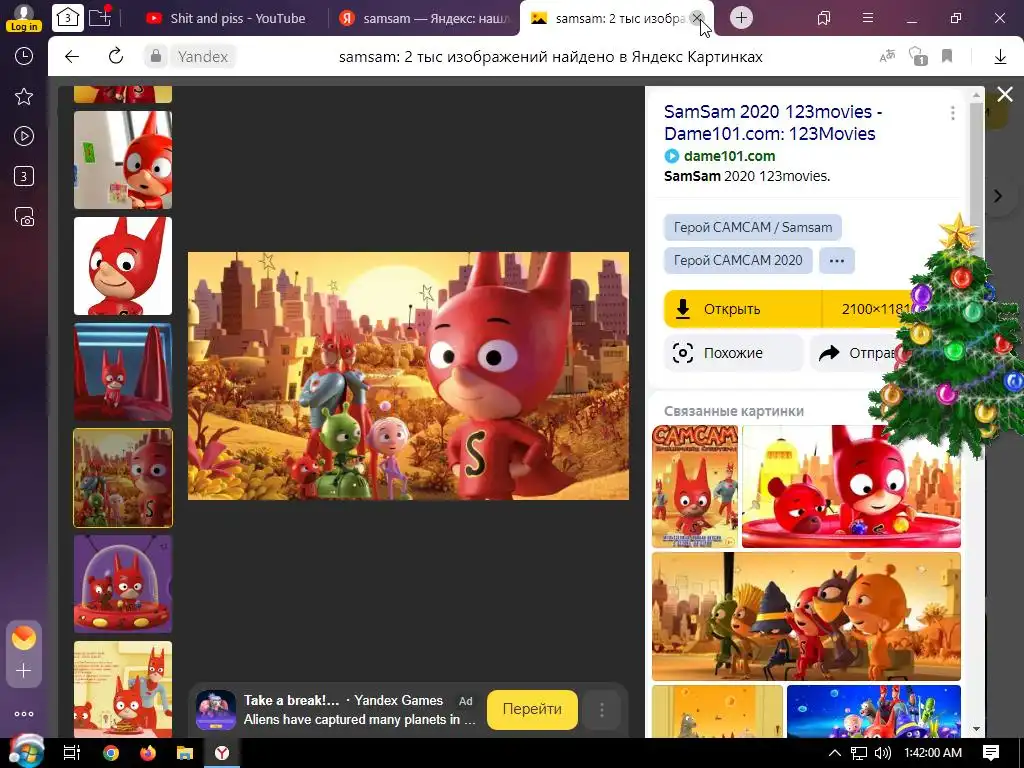
Task: Click the right panel scrollbar down arrow
Action: pos(976,729)
